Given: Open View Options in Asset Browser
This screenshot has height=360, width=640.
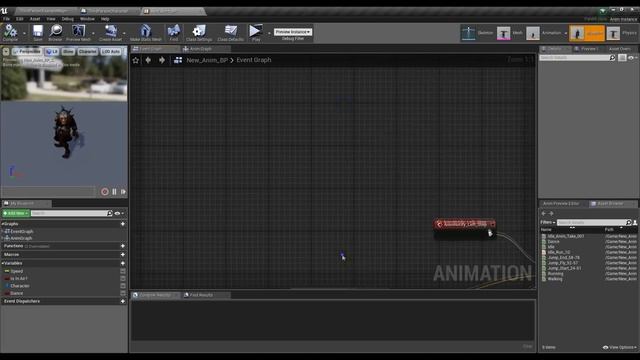Looking at the screenshot, I should 620,347.
